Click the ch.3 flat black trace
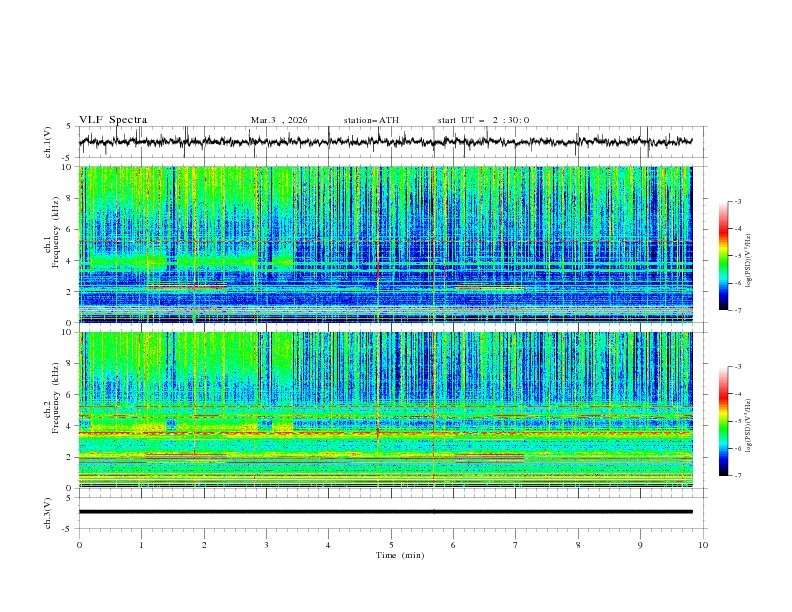The image size is (792, 612). coord(385,512)
